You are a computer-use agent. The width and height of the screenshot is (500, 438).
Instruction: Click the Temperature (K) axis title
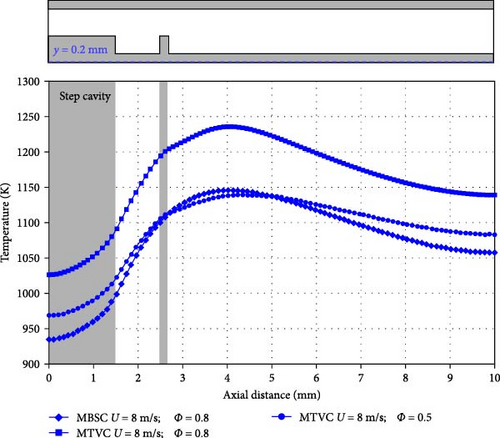coord(5,222)
